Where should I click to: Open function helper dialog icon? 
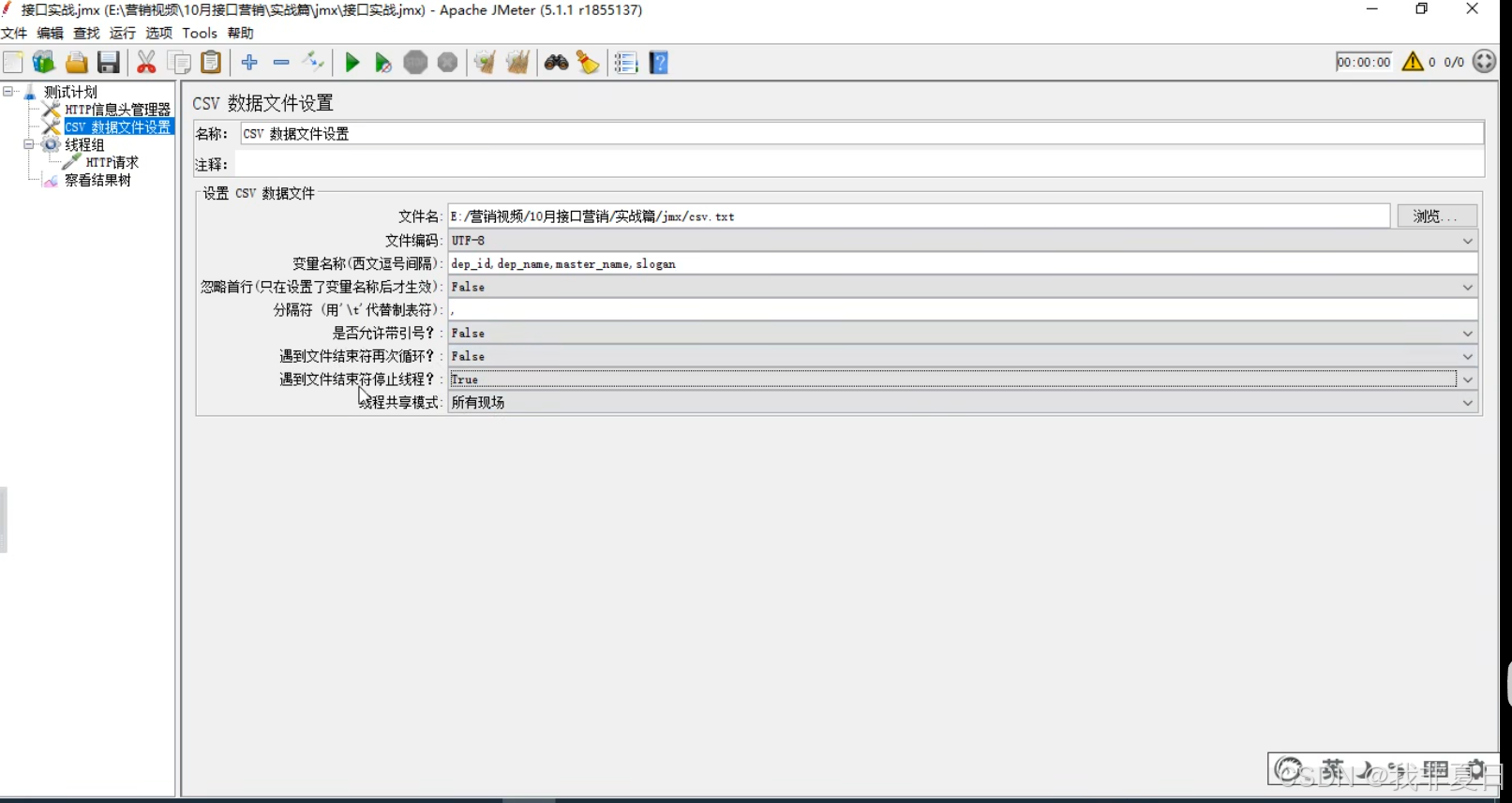(626, 63)
